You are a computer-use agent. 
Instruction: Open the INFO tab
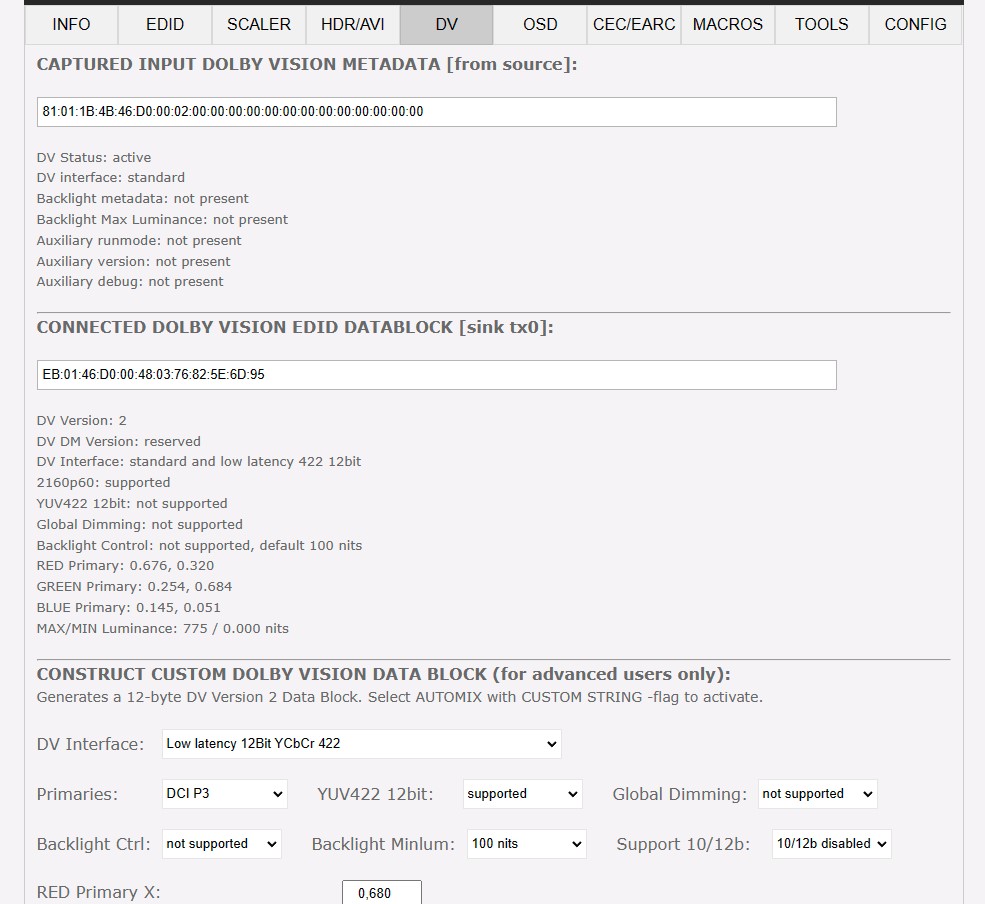click(71, 25)
